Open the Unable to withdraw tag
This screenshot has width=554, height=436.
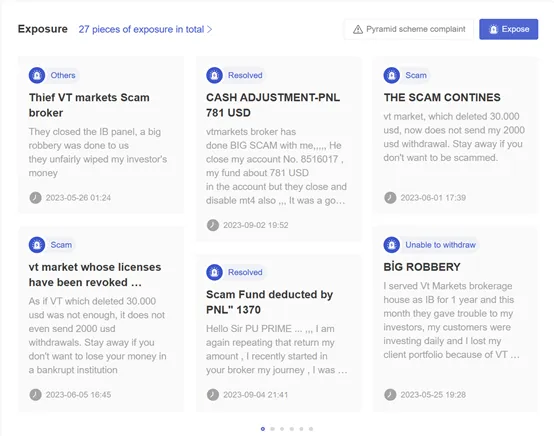[x=440, y=245]
